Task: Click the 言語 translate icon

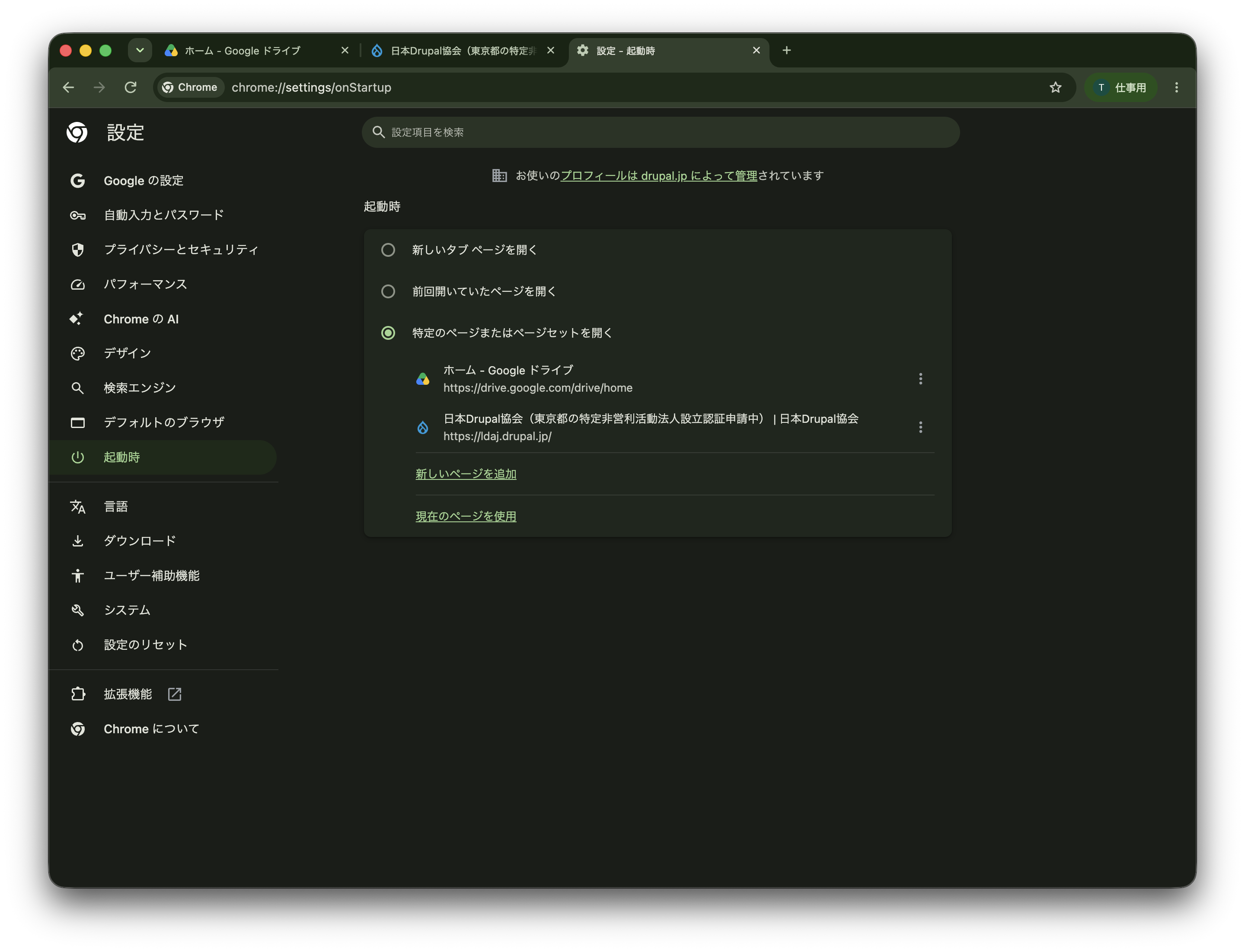Action: (78, 507)
